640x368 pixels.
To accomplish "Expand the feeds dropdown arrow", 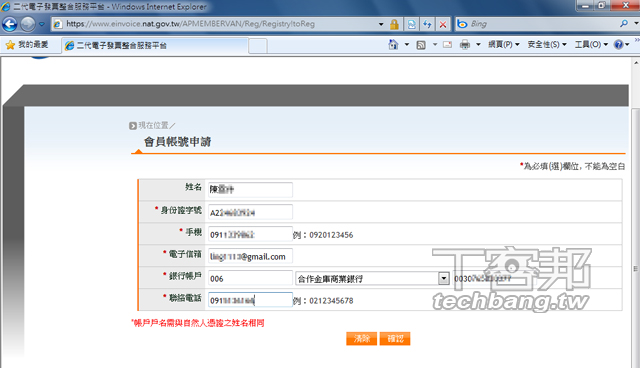I will pyautogui.click(x=435, y=44).
